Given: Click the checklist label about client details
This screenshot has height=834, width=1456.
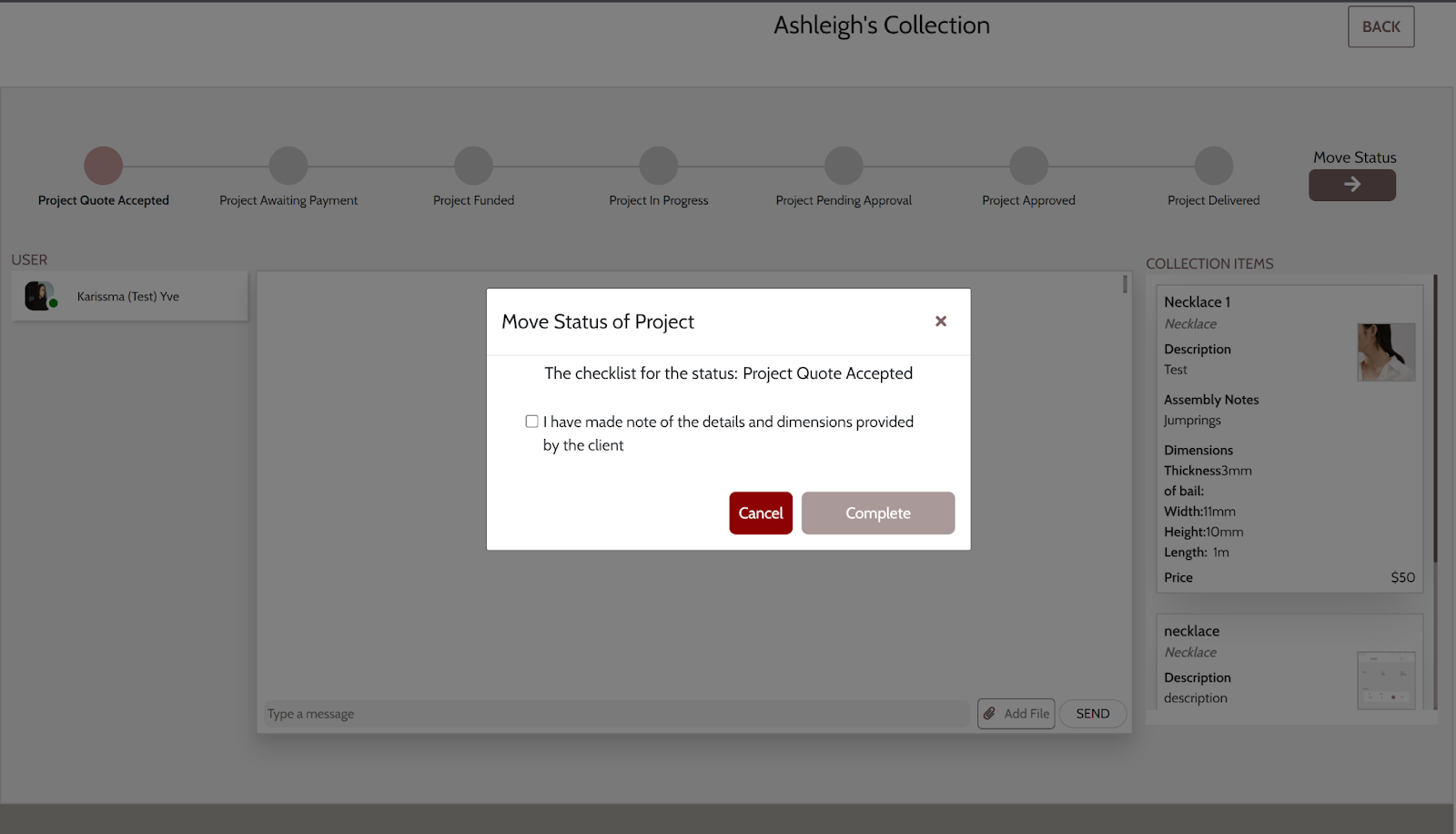Looking at the screenshot, I should pos(728,433).
